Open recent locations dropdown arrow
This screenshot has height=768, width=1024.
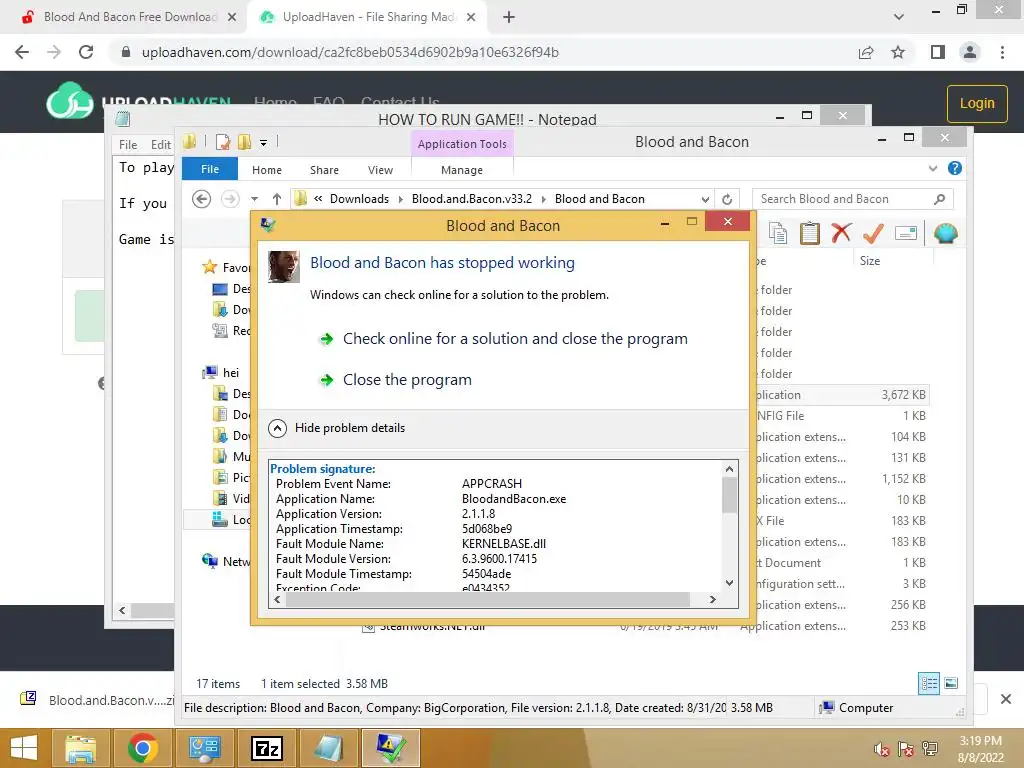tap(255, 199)
